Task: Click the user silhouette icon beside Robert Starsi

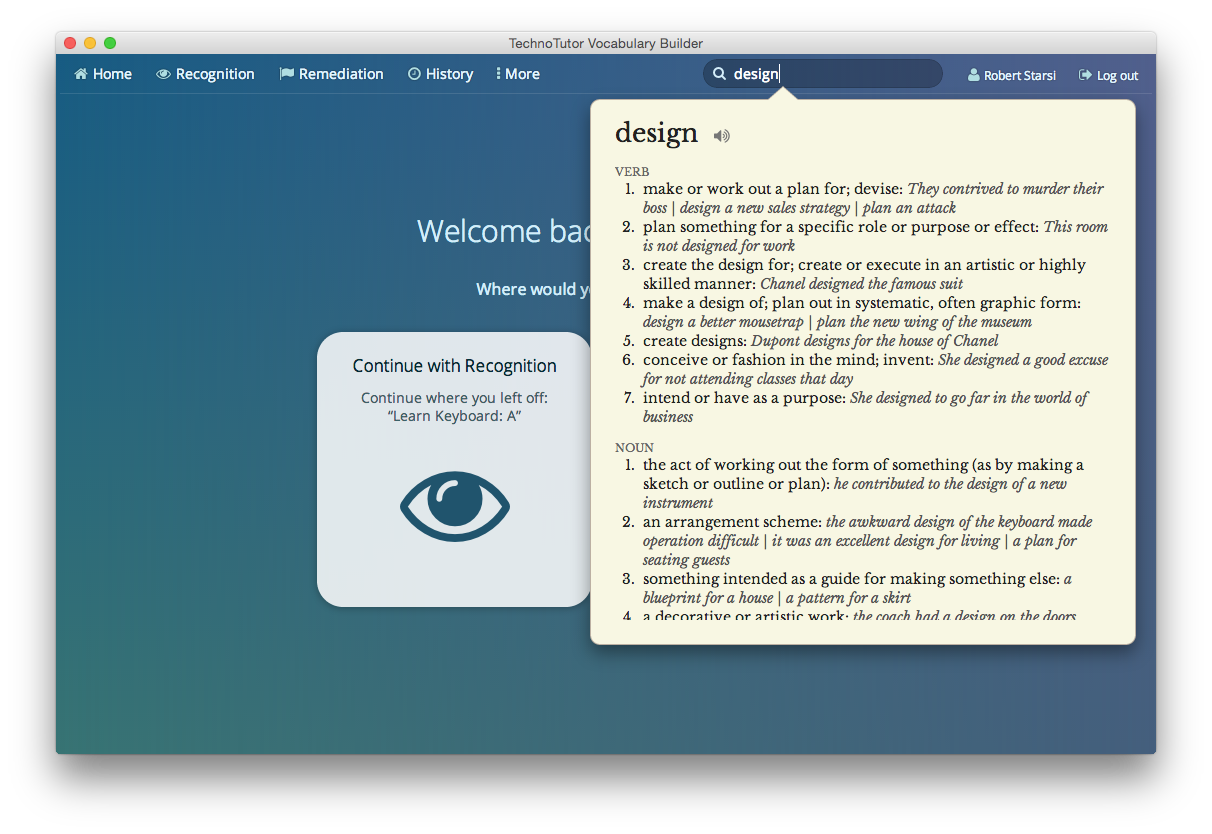Action: (x=973, y=74)
